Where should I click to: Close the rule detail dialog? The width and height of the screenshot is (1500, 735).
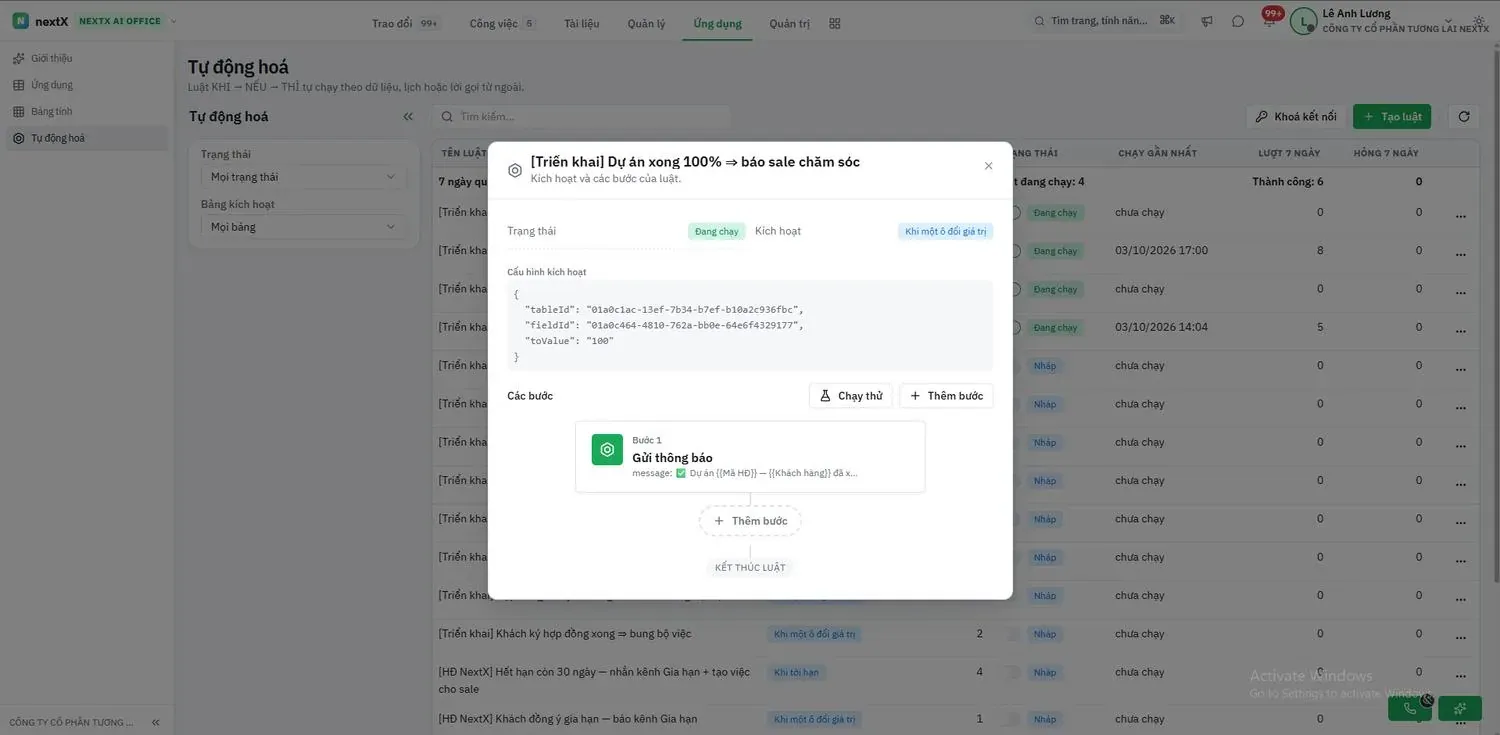[988, 166]
